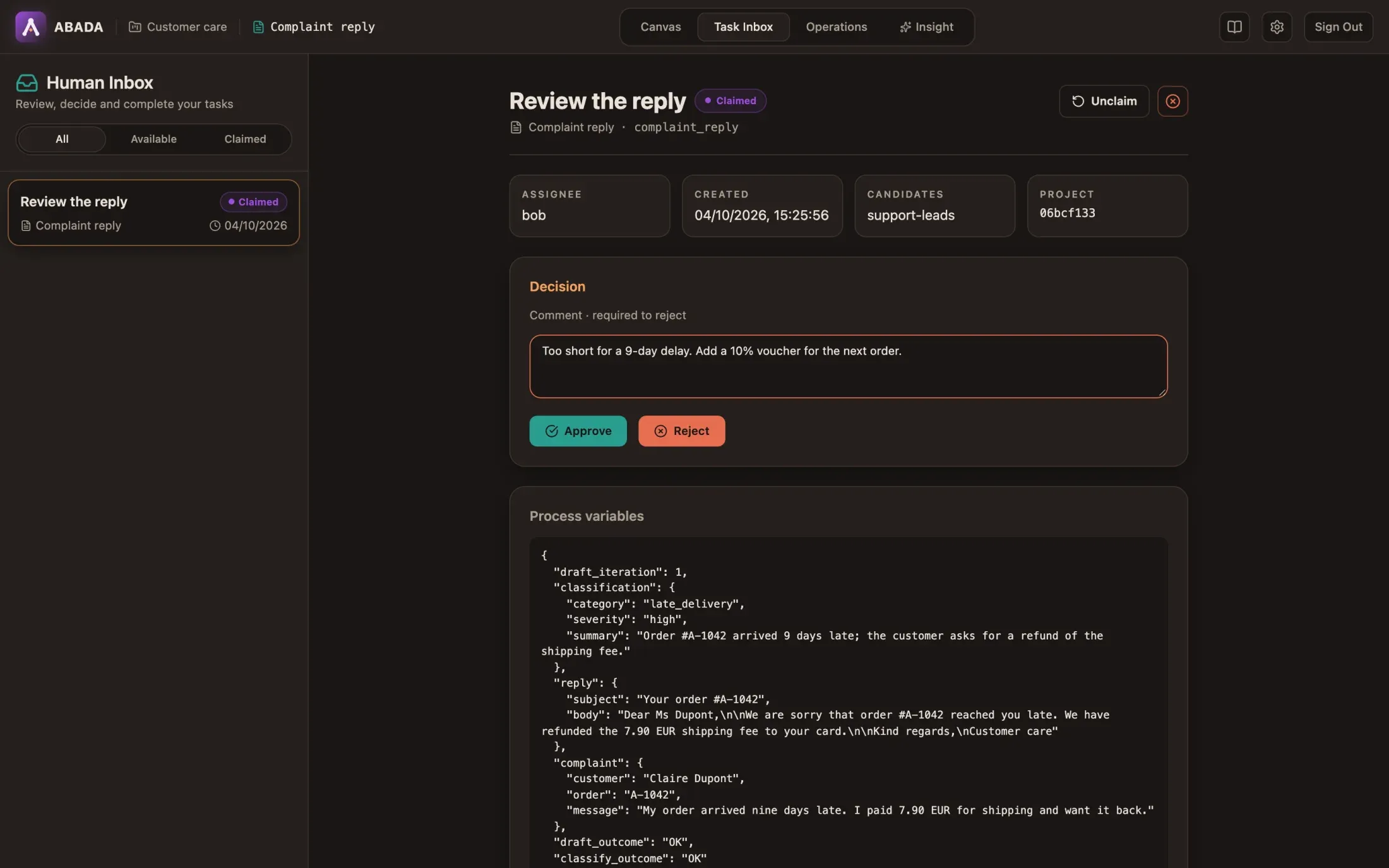The image size is (1389, 868).
Task: Click the document icon in sidebar task card
Action: pyautogui.click(x=26, y=225)
